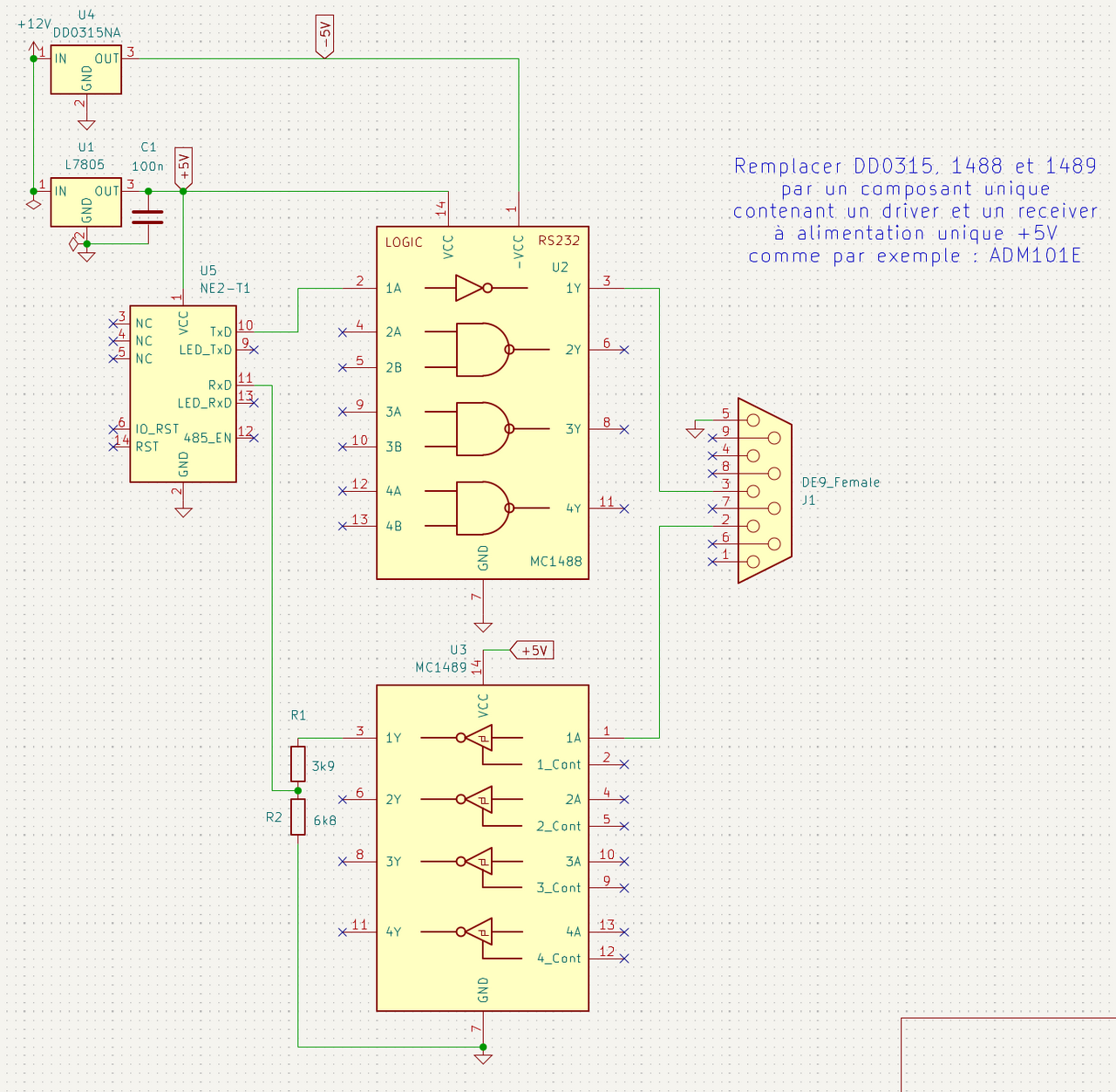
Task: Click the DE9 female connector symbol
Action: (x=765, y=490)
